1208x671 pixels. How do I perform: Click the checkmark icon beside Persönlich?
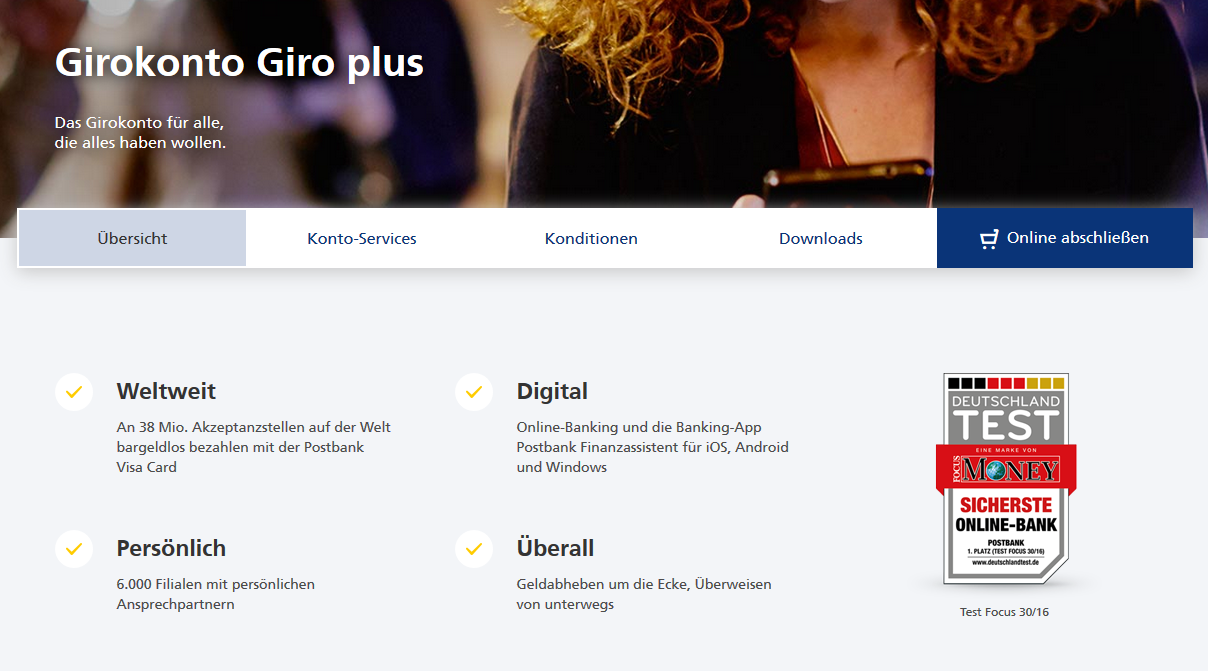tap(74, 549)
